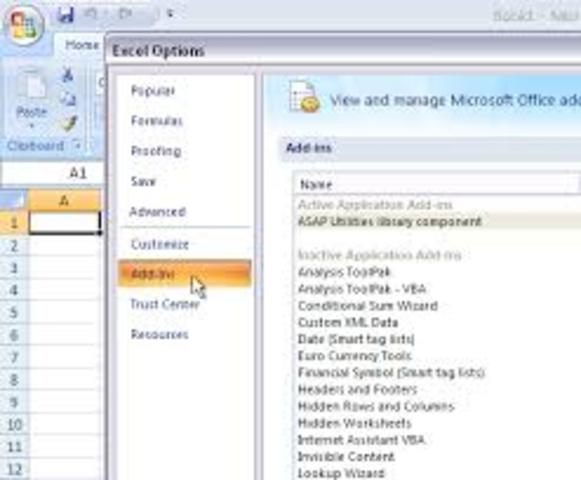Viewport: 581px width, 480px height.
Task: Select Financial Symbol (Smart tag lists) add-in
Action: [391, 373]
